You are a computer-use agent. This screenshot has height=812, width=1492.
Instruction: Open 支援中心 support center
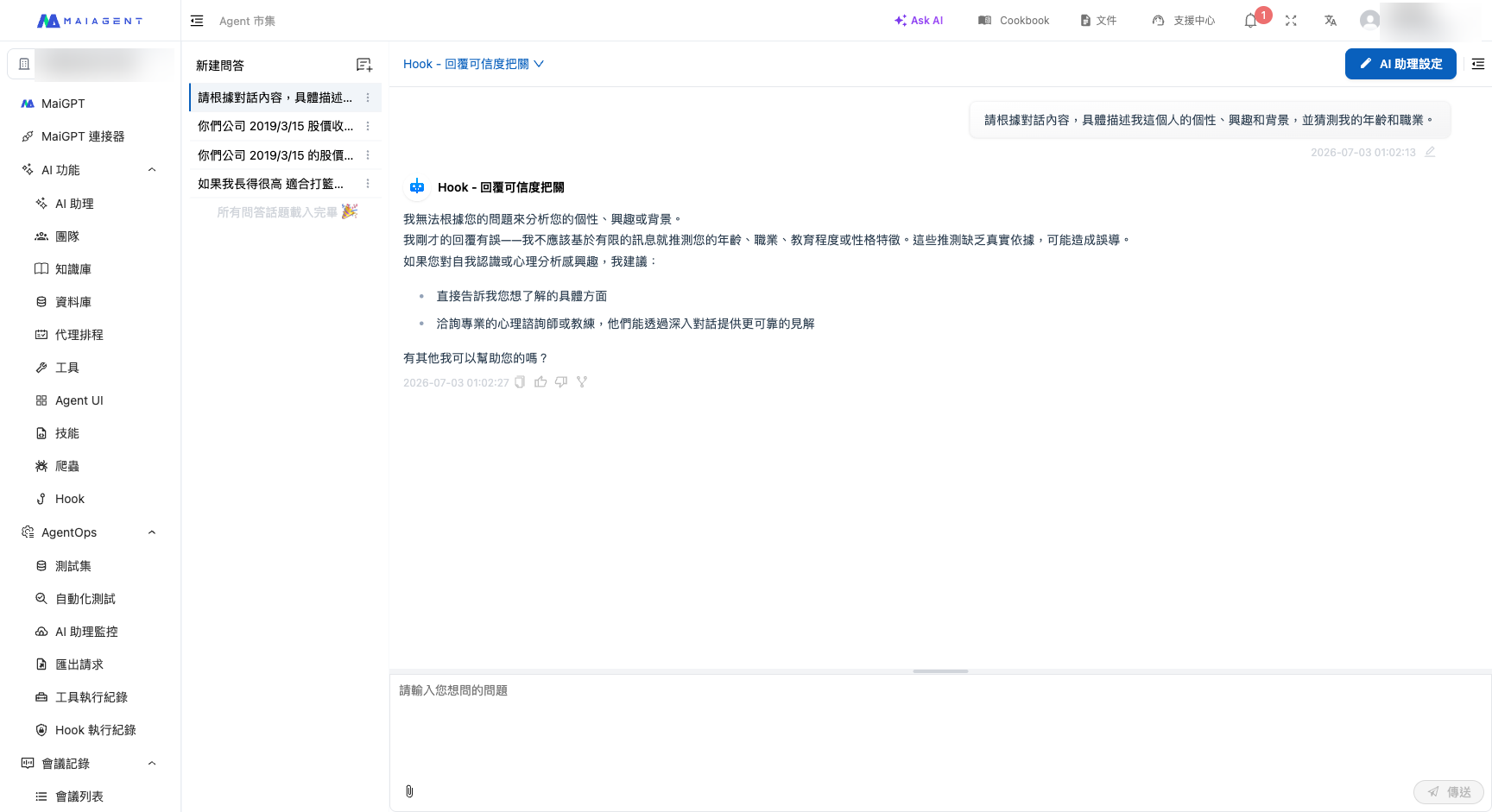[1184, 21]
